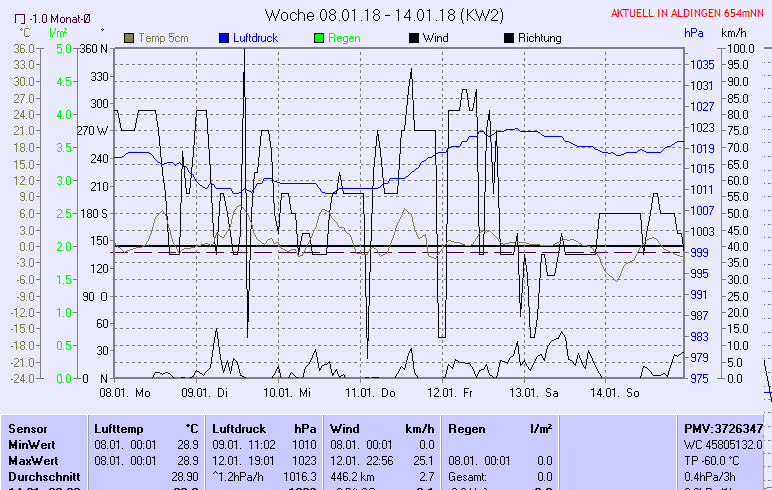Click the black Richtung legend box
Viewport: 772px width, 490px height.
pos(508,38)
